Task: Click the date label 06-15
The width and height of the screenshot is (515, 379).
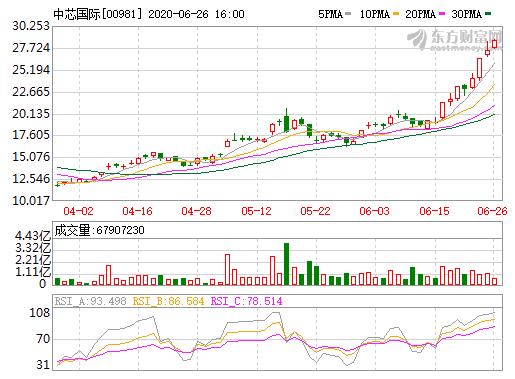Action: click(x=434, y=211)
